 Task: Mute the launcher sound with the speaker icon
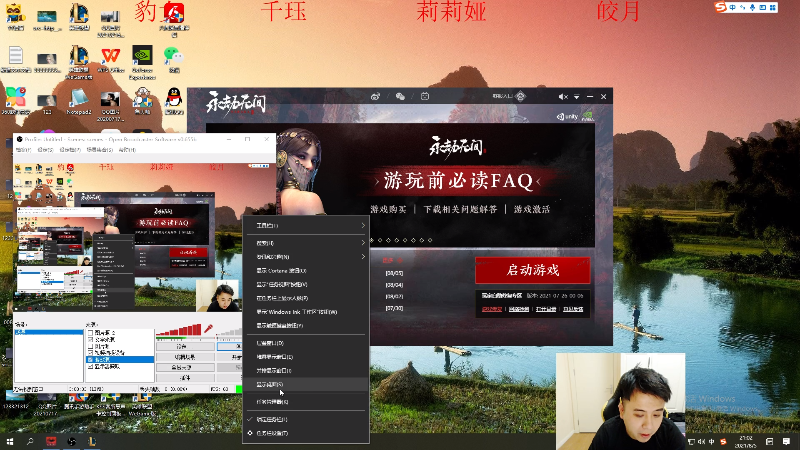pos(563,96)
